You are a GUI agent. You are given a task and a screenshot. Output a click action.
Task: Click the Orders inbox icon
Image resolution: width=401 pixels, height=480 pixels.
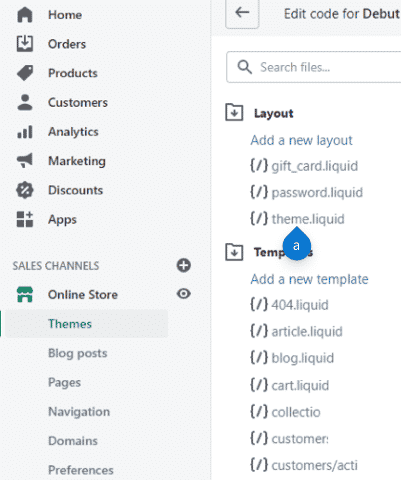[25, 44]
